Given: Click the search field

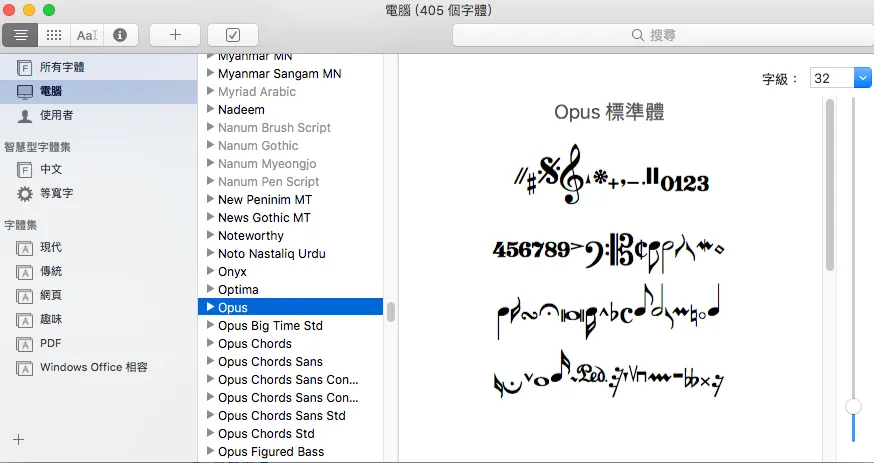Looking at the screenshot, I should [662, 35].
